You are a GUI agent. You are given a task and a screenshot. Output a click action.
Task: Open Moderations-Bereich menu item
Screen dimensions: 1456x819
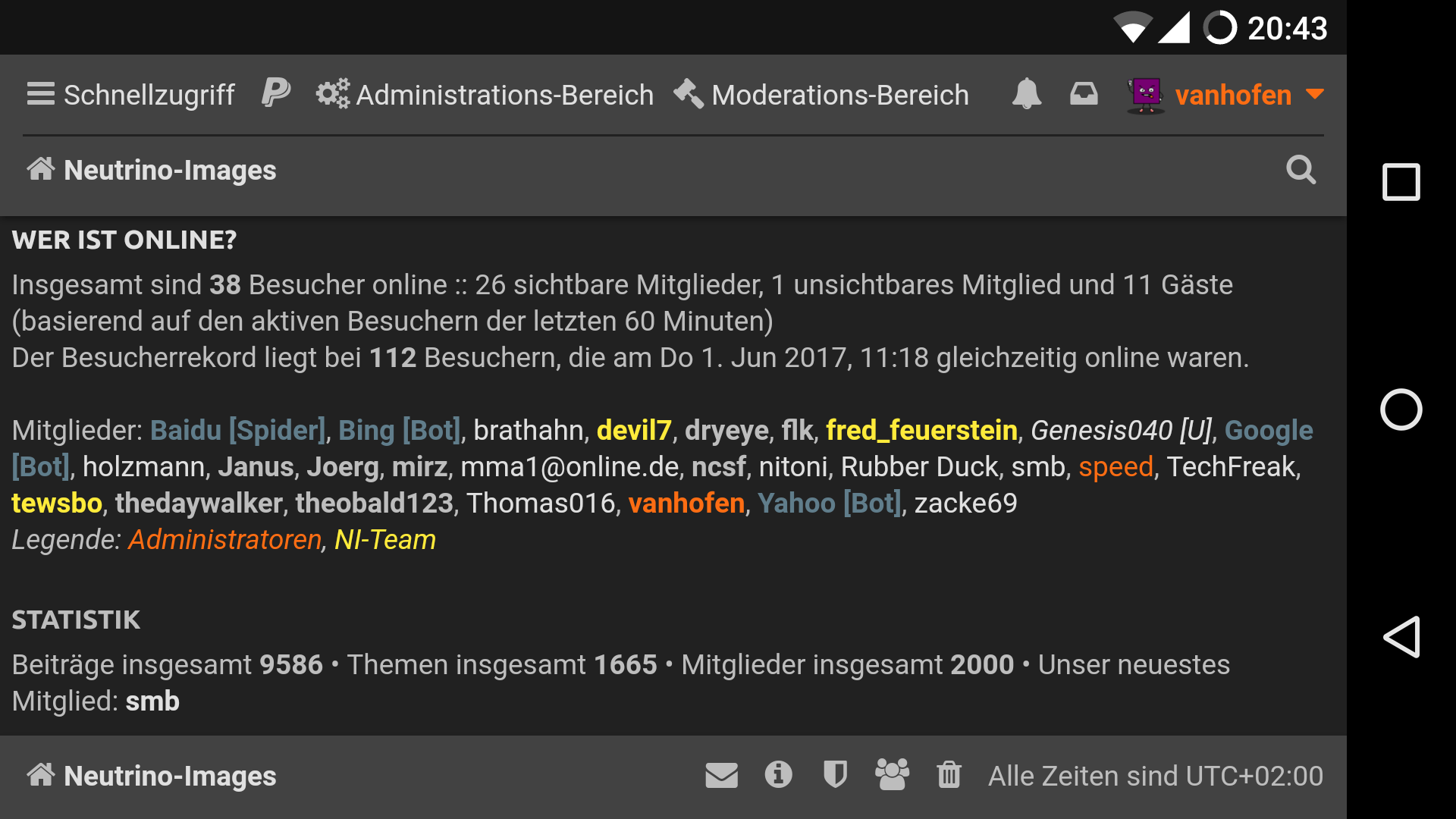tap(821, 95)
